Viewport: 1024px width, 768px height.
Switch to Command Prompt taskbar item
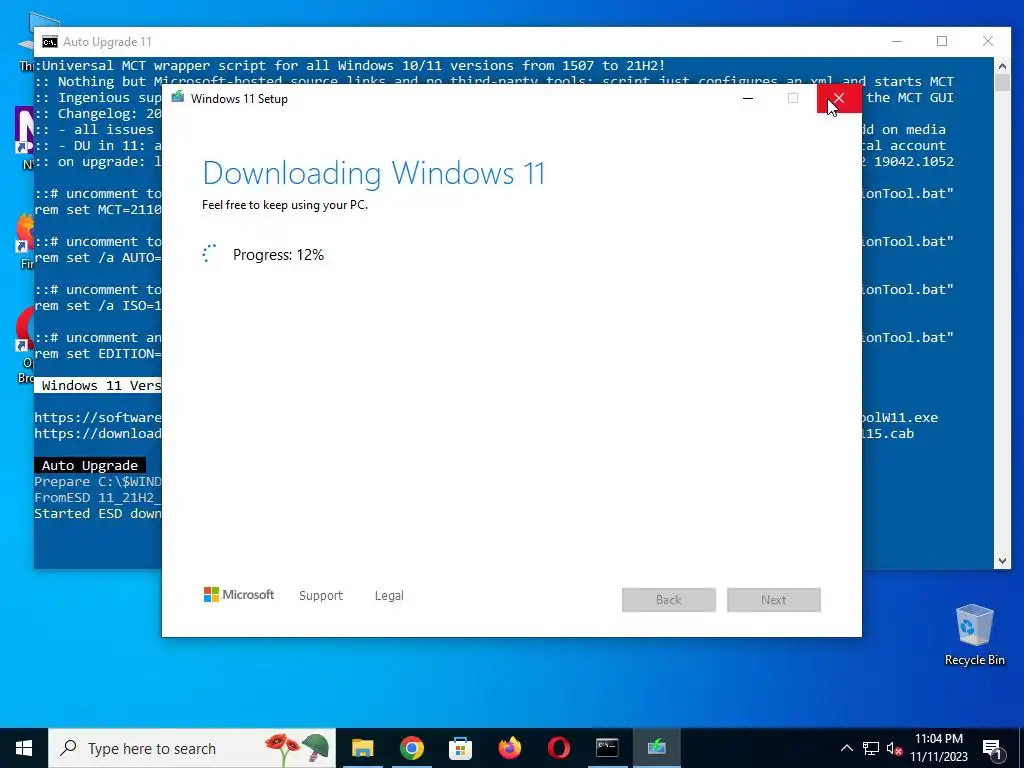(x=607, y=748)
